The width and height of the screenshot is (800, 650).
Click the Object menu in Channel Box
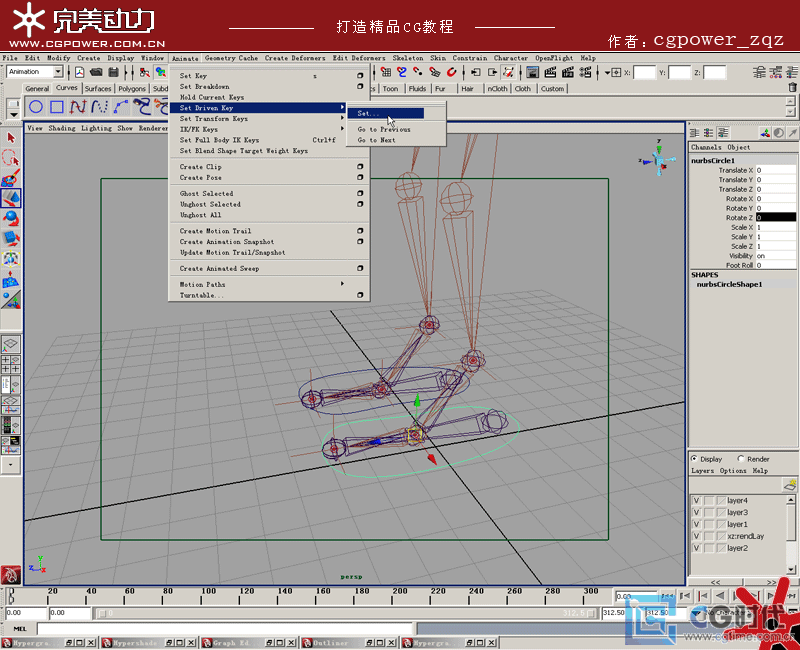click(738, 147)
